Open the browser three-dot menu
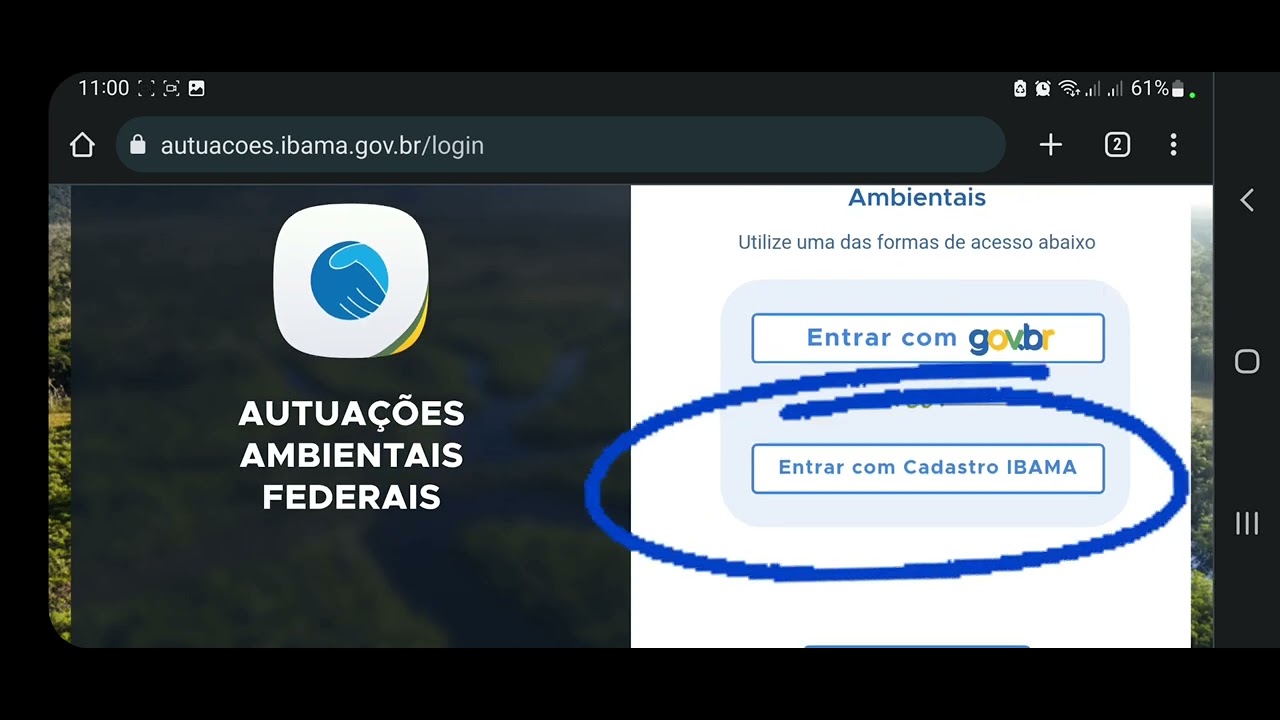 tap(1173, 146)
